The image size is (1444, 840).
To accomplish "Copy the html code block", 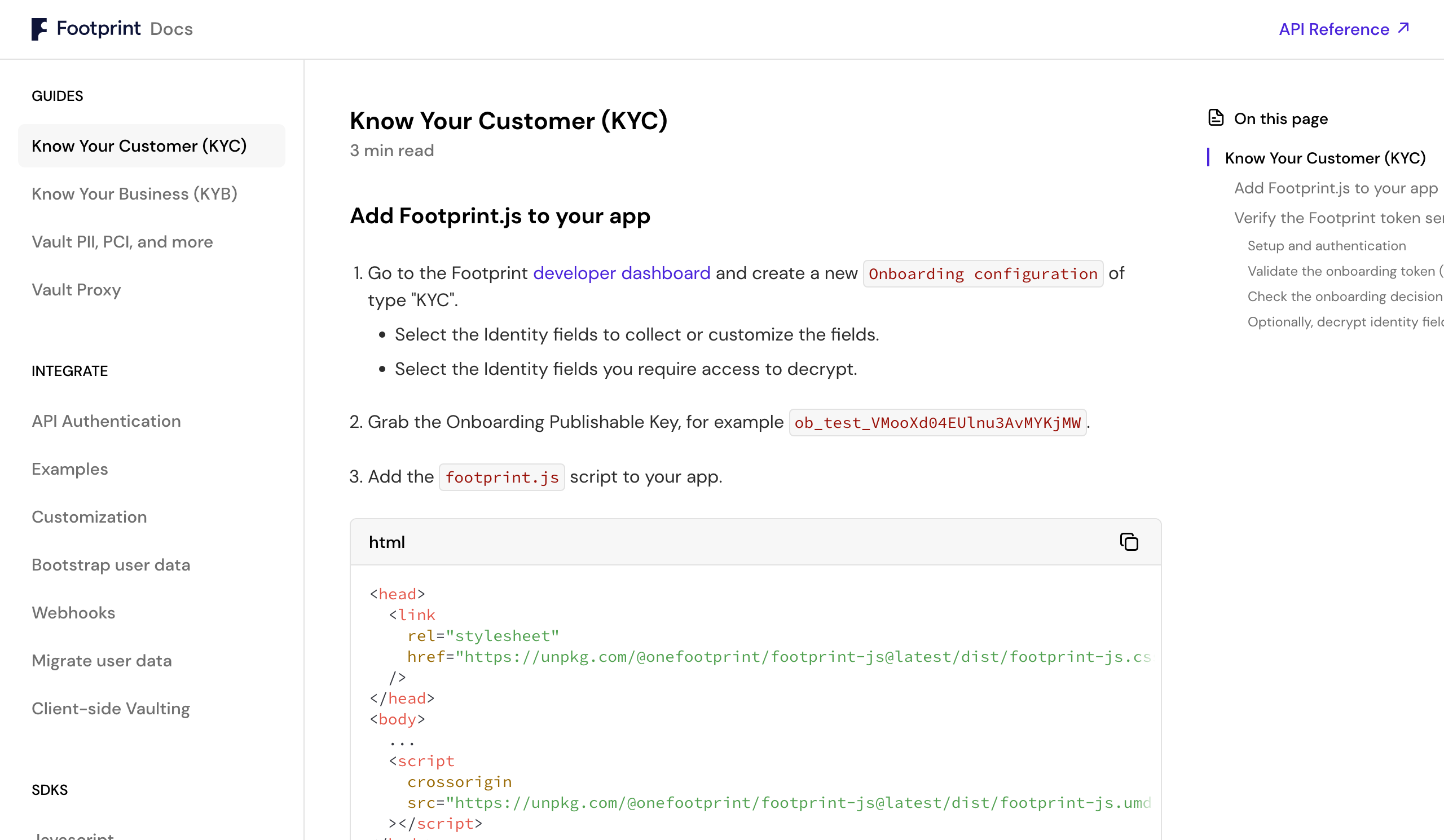I will pyautogui.click(x=1129, y=542).
